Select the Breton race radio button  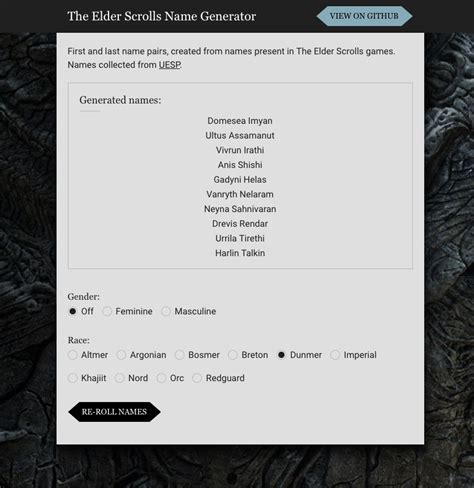[233, 355]
